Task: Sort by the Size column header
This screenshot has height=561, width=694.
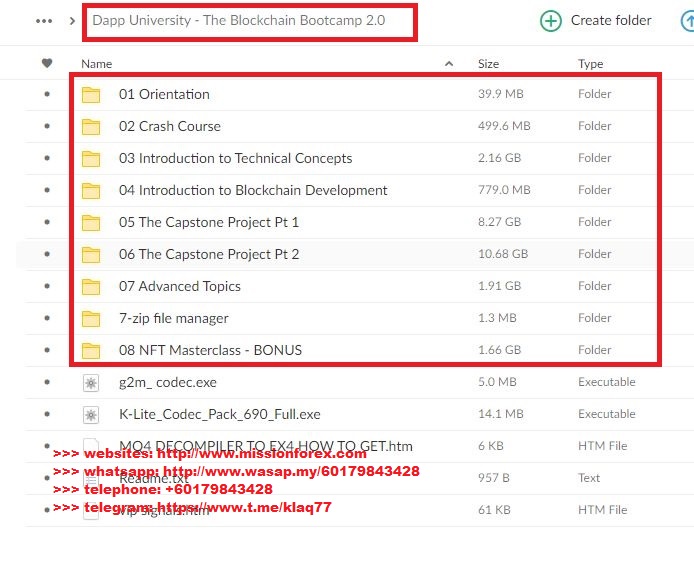Action: click(488, 64)
